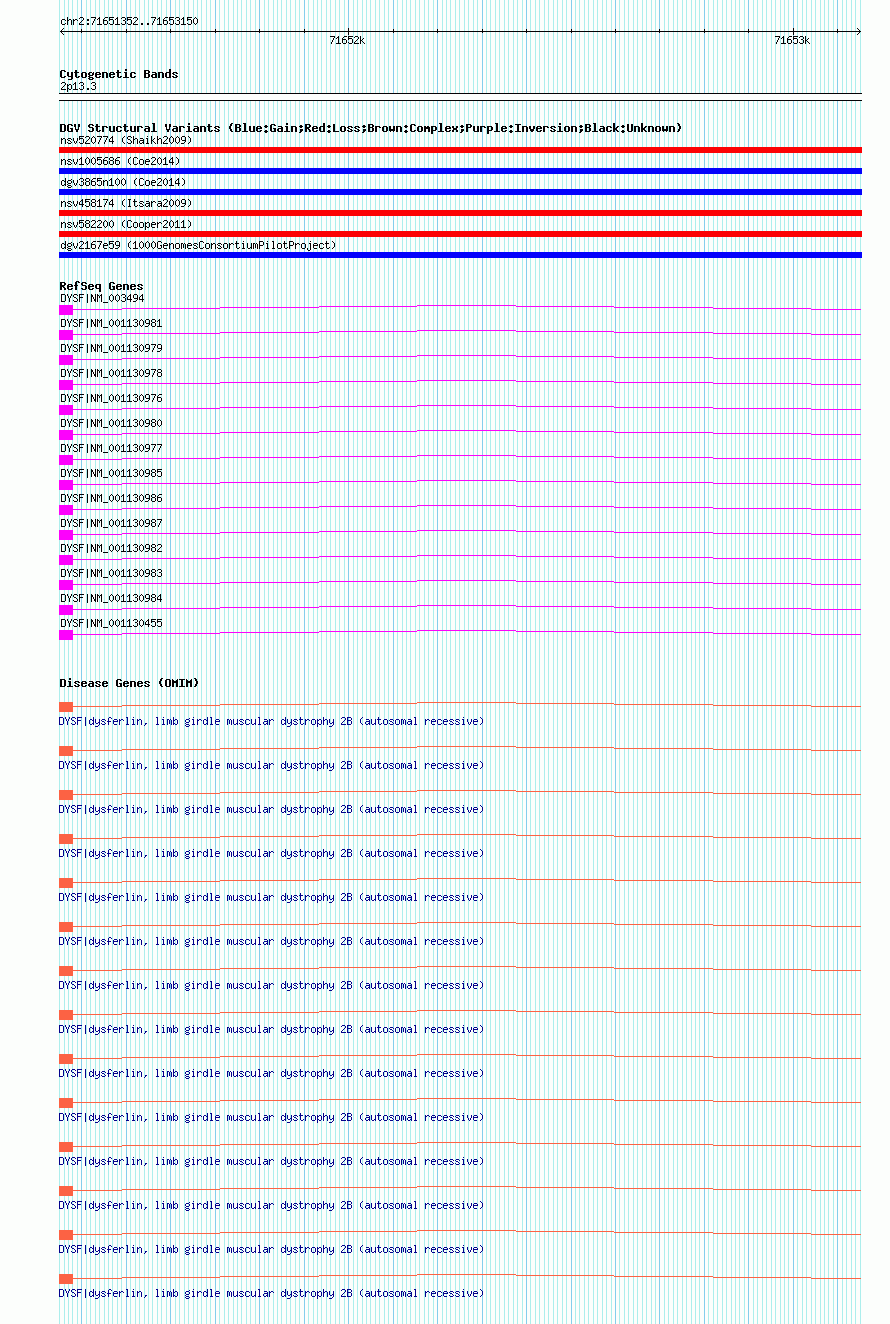
Task: Click the blue gain bar for dgv3865n100
Action: (460, 192)
